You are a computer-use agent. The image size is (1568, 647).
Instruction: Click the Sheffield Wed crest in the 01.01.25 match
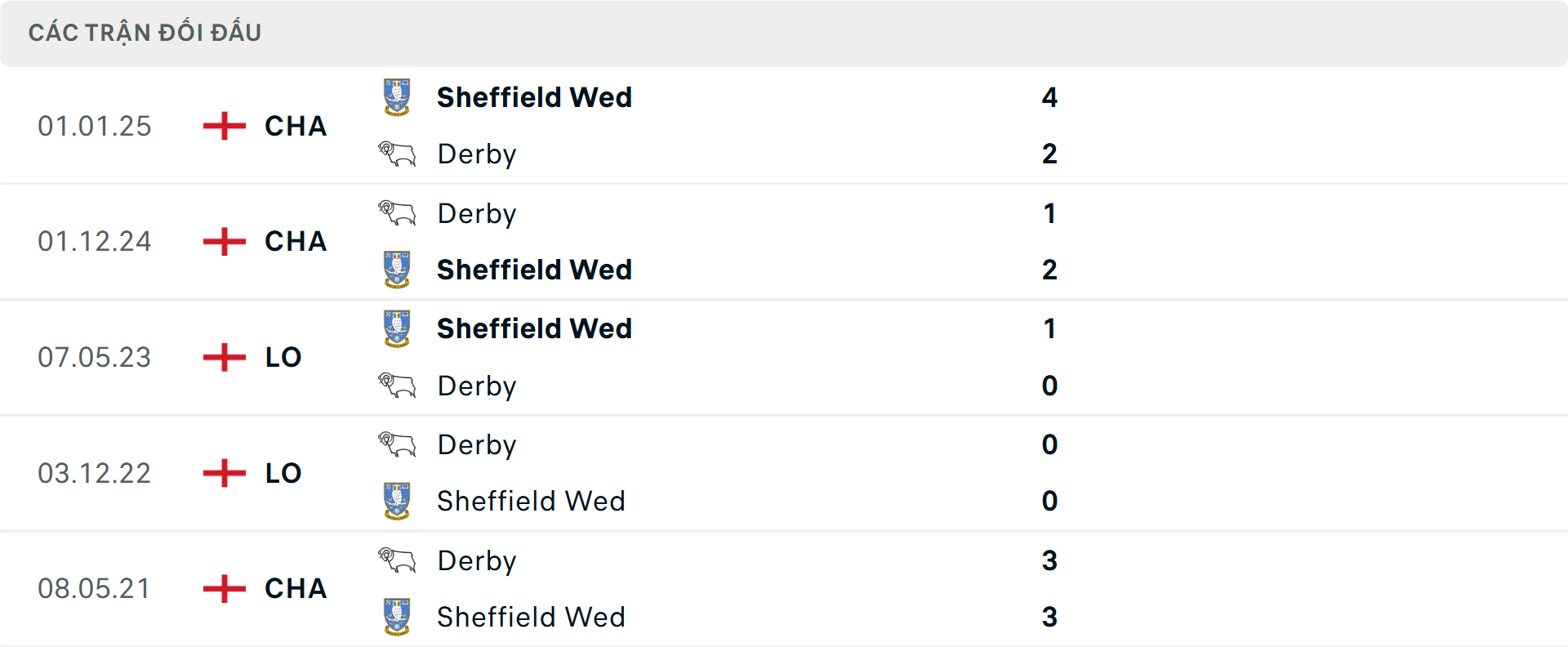397,97
